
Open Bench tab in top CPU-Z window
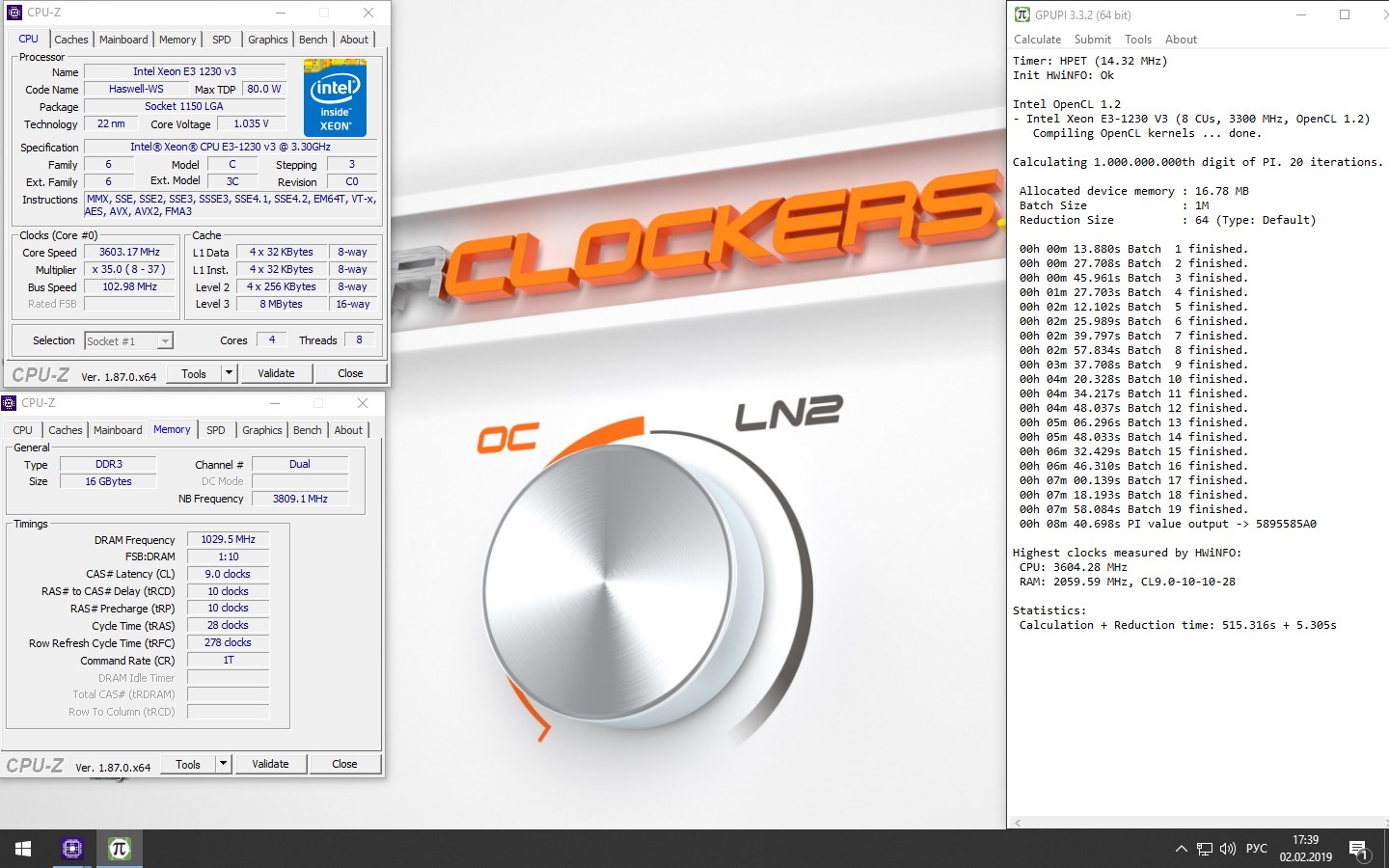pyautogui.click(x=313, y=40)
